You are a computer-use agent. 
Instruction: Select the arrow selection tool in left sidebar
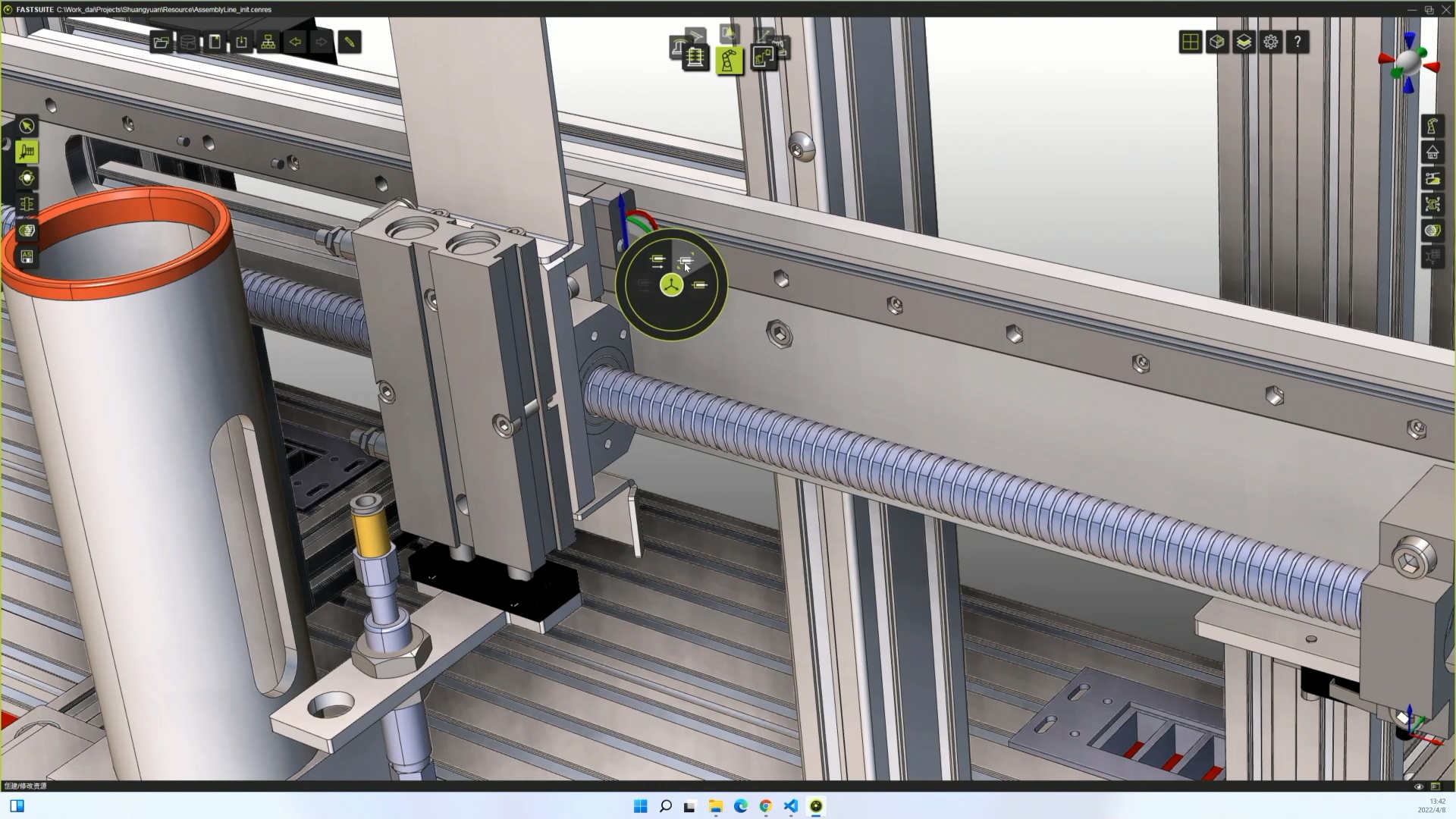tap(27, 126)
